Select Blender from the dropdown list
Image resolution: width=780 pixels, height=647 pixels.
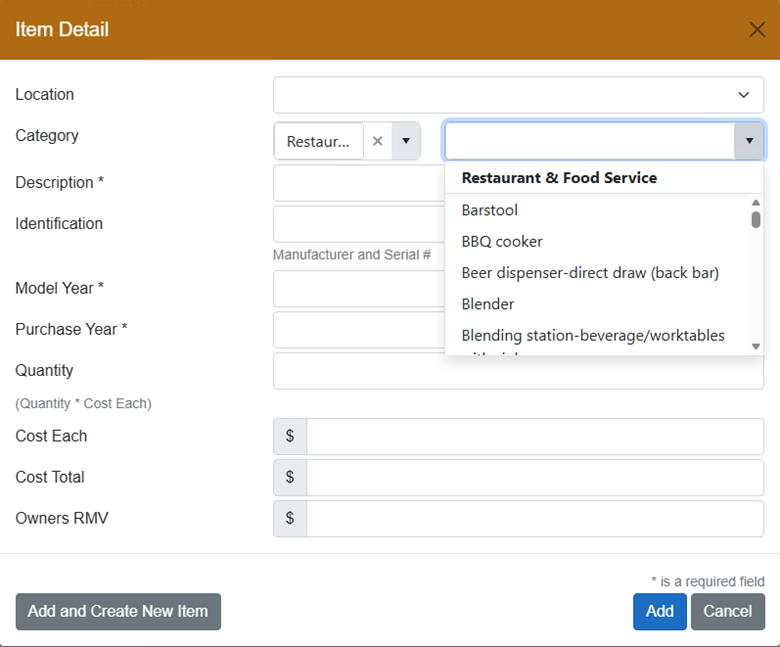tap(488, 303)
